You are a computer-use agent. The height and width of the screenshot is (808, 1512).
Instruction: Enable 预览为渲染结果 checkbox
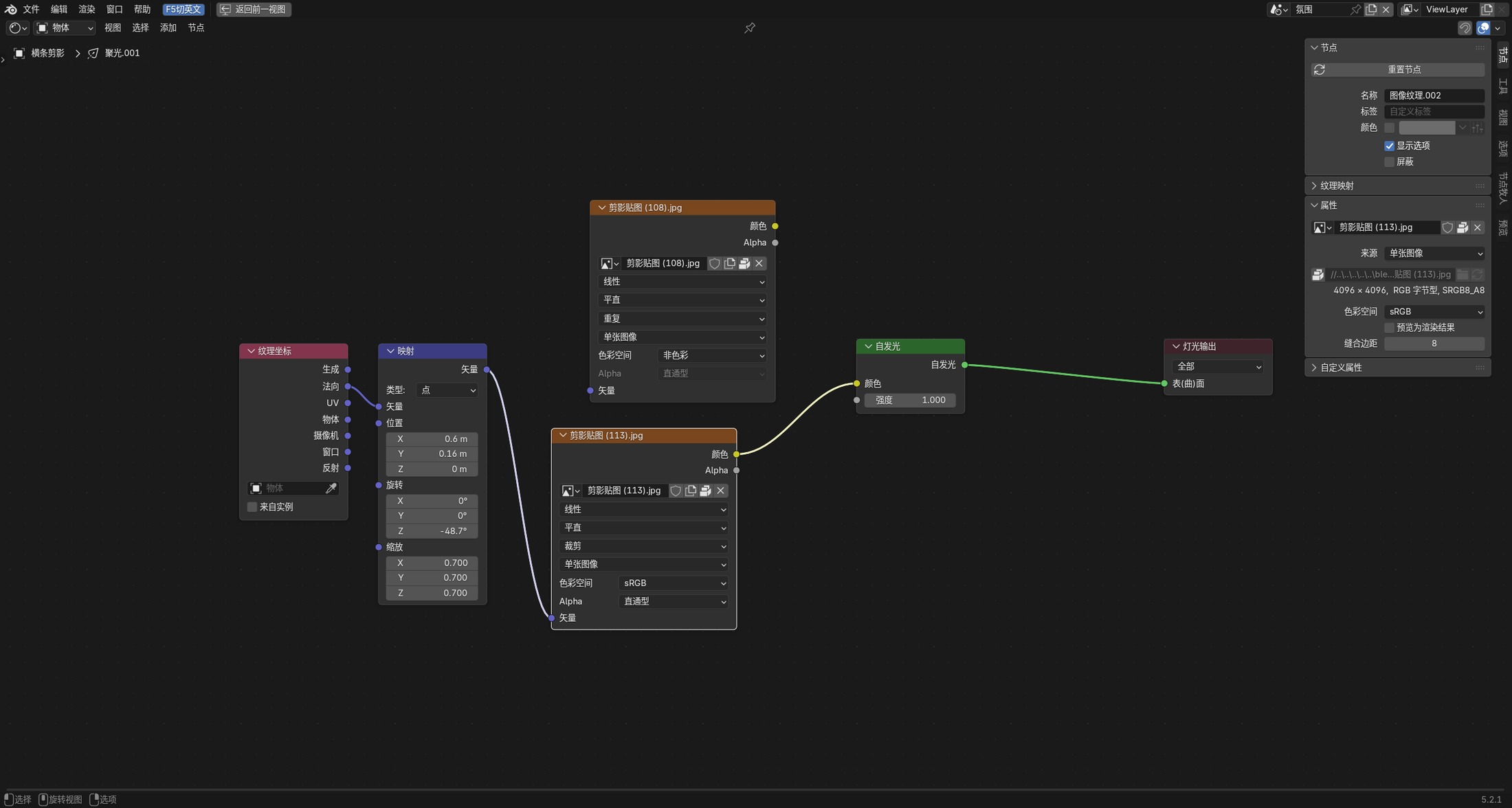click(x=1389, y=328)
